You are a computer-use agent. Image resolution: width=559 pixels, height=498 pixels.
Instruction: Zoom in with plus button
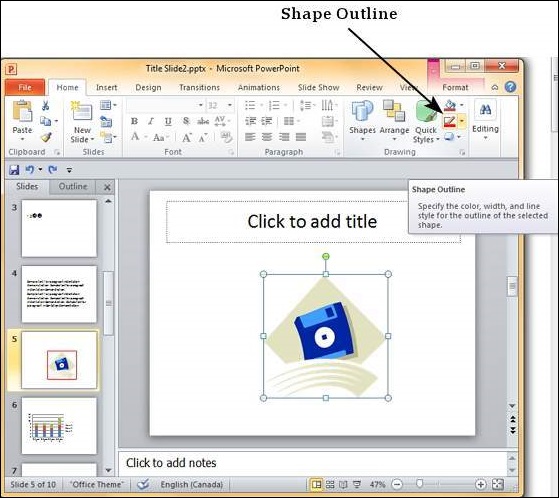click(481, 484)
